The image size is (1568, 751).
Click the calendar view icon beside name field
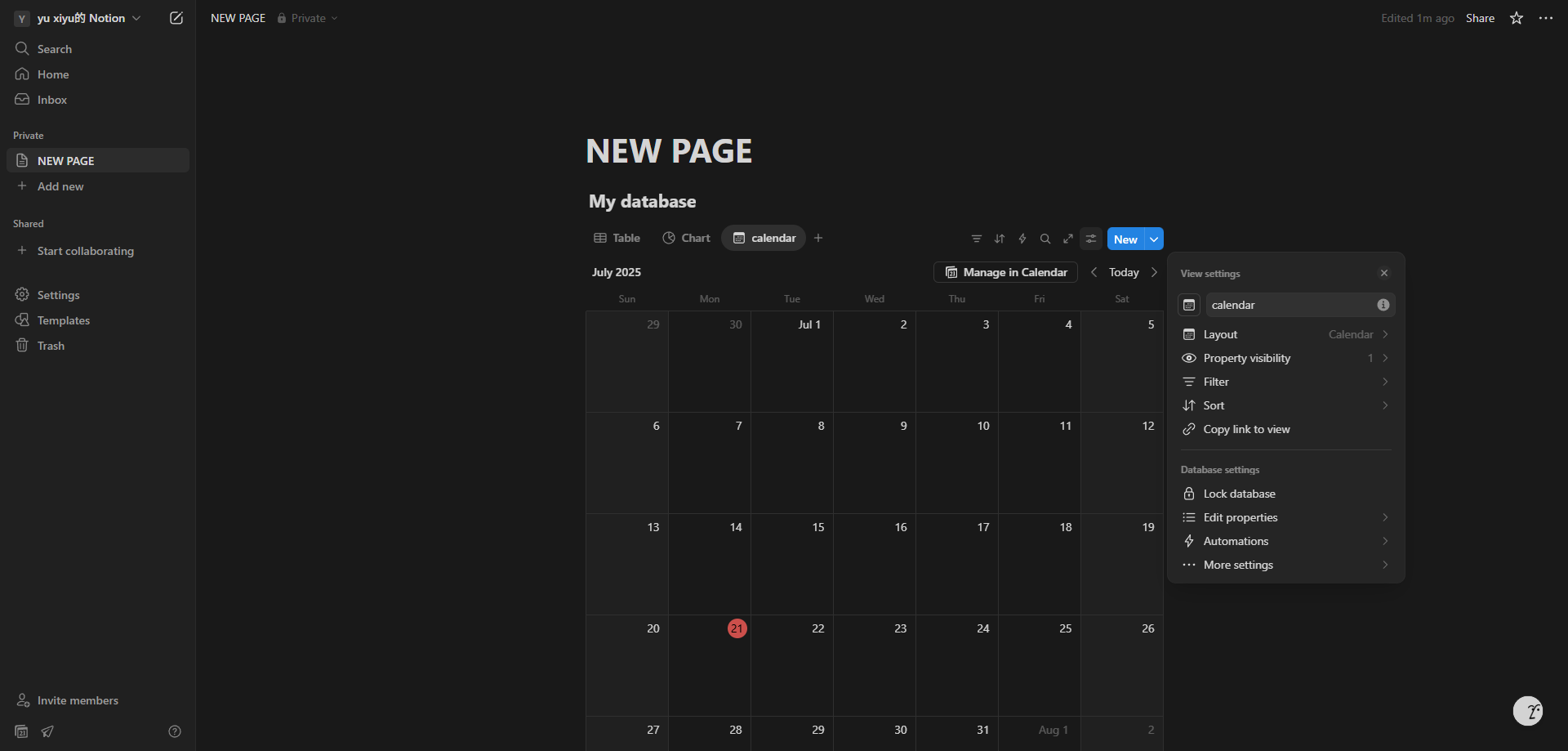click(x=1189, y=305)
